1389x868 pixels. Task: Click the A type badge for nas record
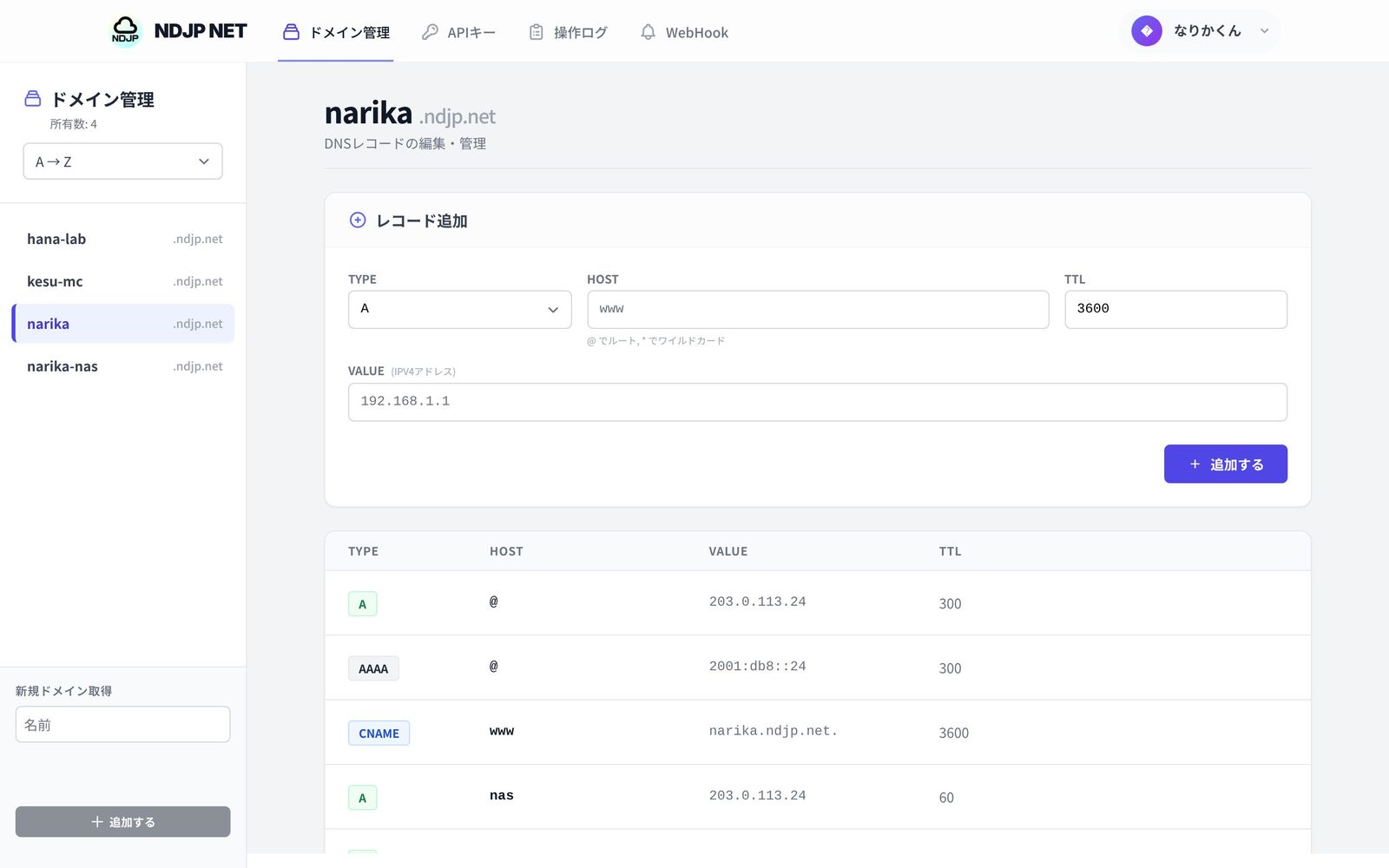(x=363, y=798)
